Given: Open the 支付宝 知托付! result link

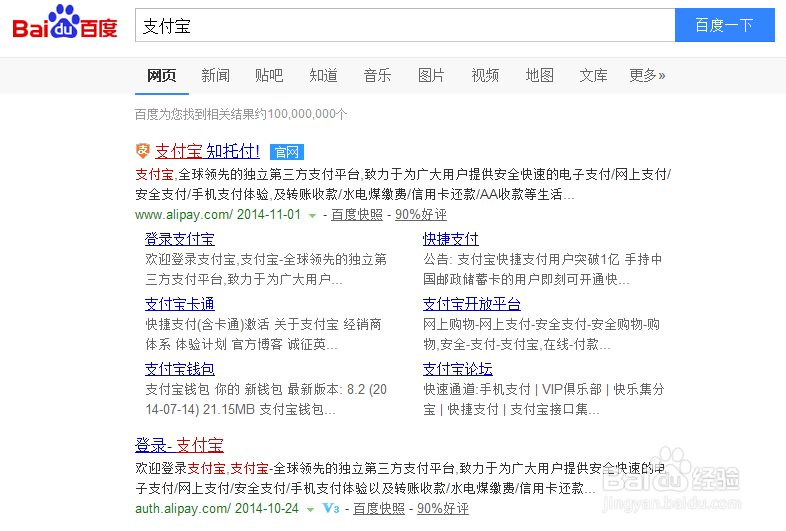Looking at the screenshot, I should [208, 151].
